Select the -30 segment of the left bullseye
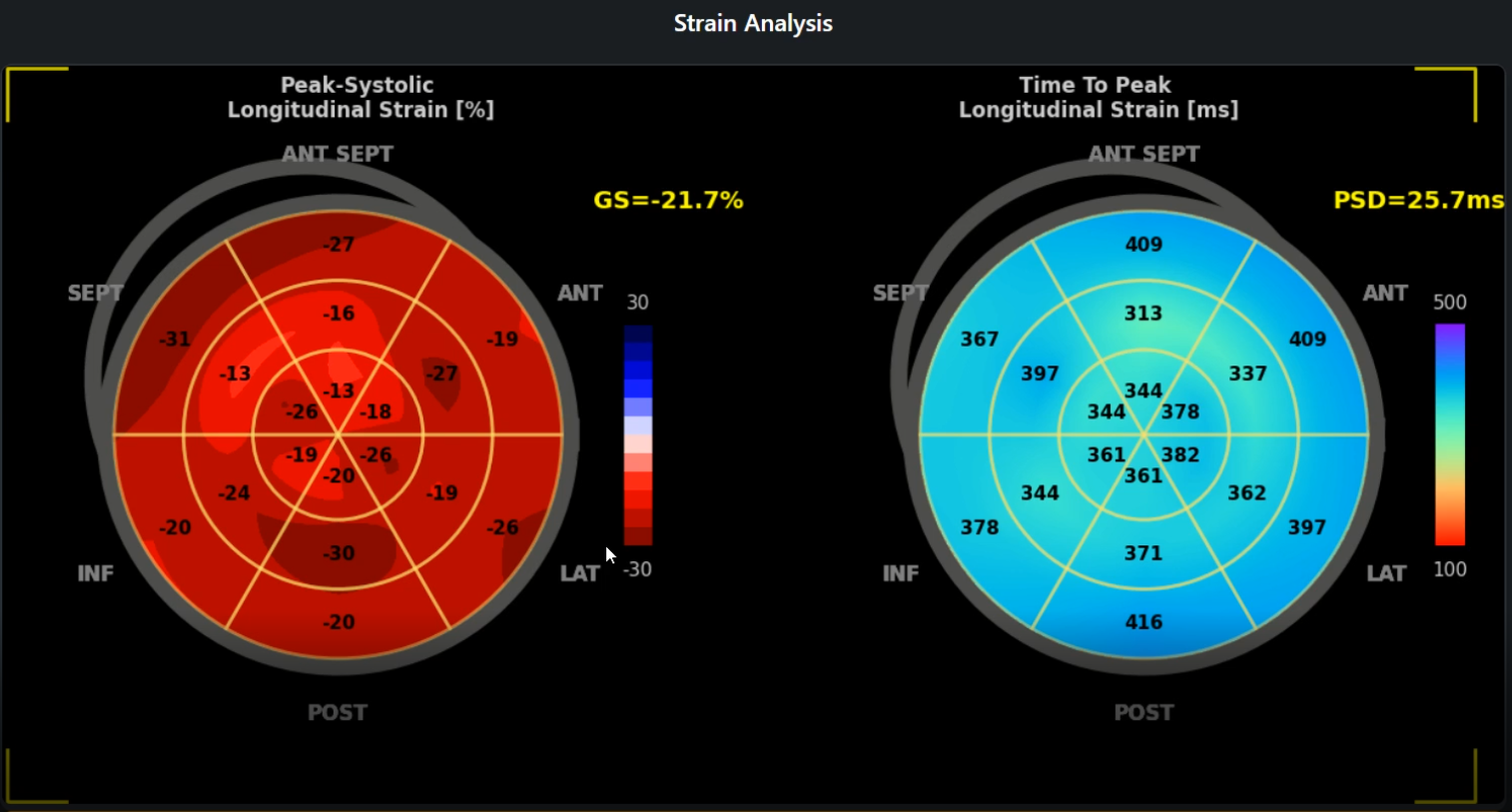The image size is (1512, 812). click(x=339, y=553)
